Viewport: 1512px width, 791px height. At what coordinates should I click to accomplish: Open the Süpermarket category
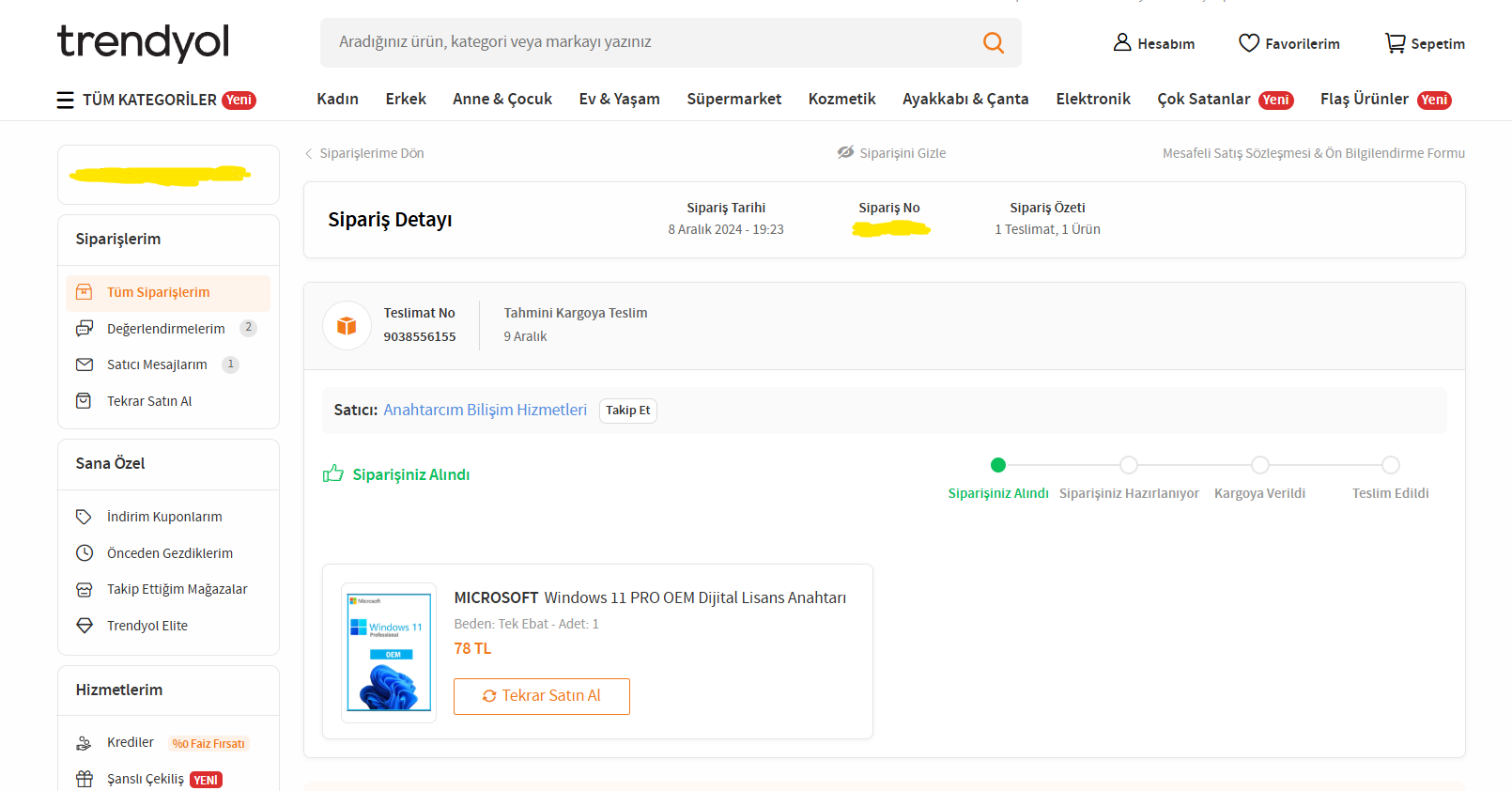click(x=733, y=99)
